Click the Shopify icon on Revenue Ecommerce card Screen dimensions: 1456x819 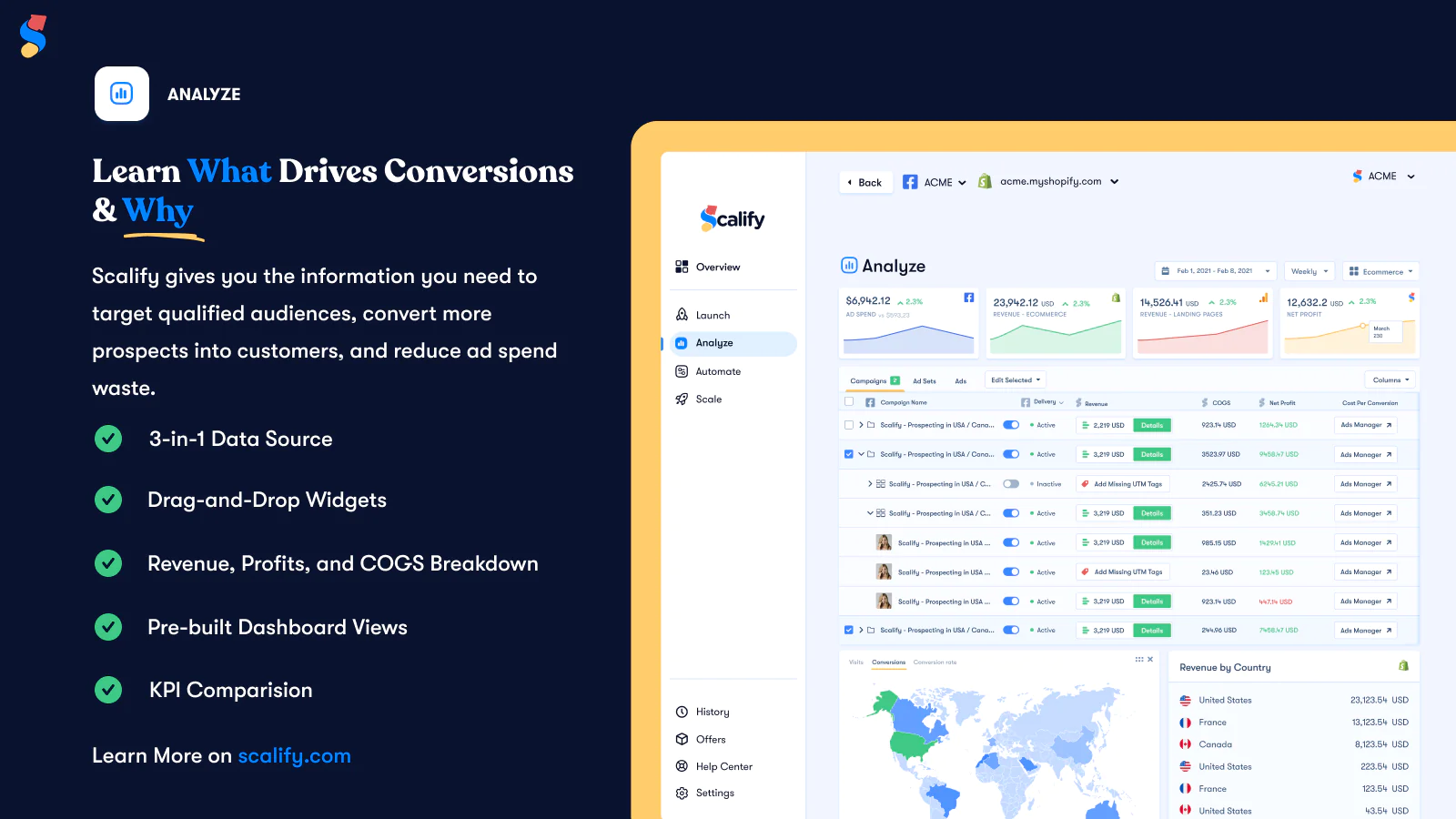[x=1117, y=298]
